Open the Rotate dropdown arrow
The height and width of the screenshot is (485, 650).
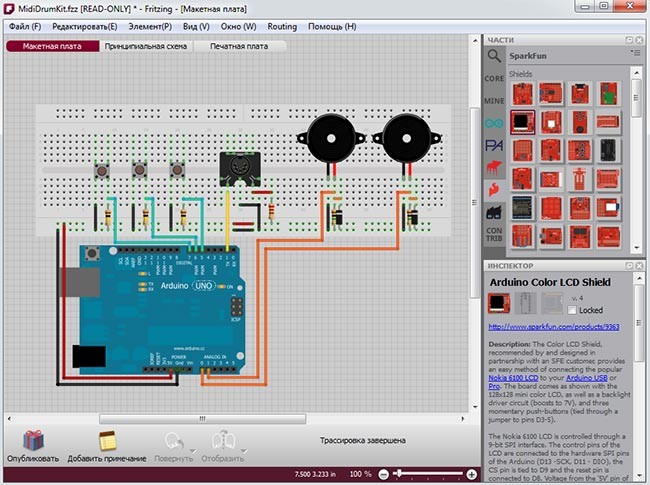[x=193, y=451]
